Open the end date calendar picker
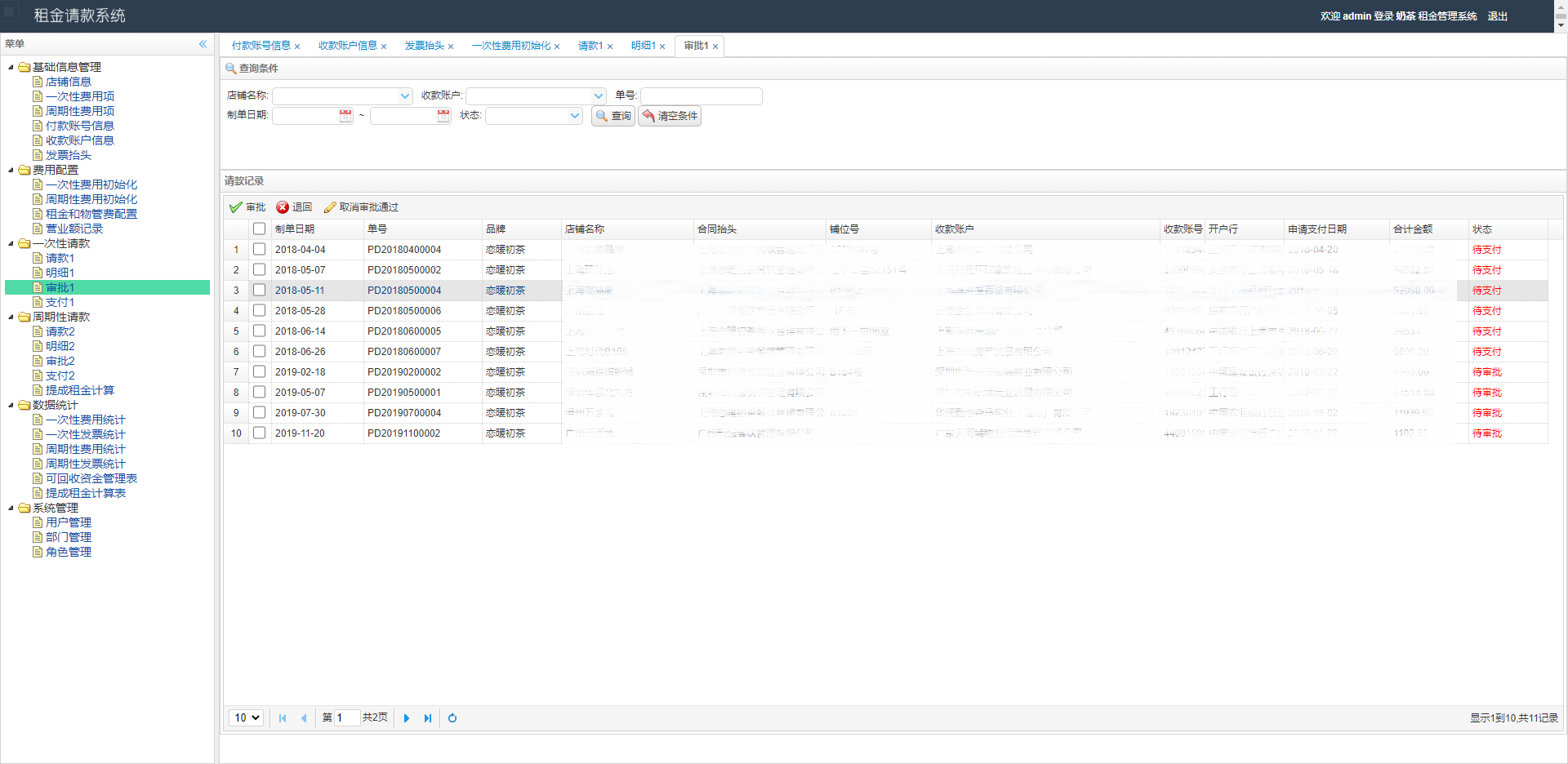This screenshot has width=1568, height=764. pos(443,116)
